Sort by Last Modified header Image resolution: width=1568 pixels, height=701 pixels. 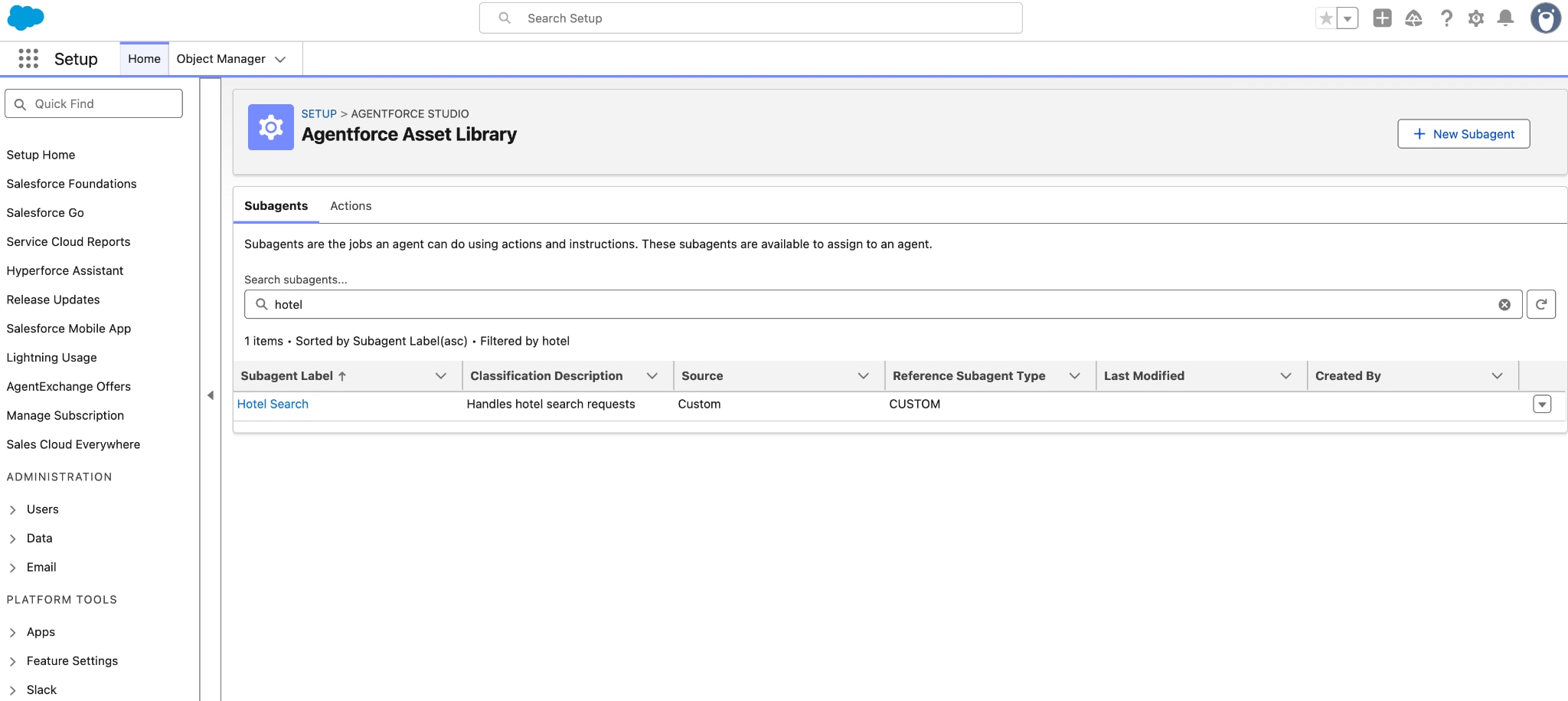click(1144, 376)
